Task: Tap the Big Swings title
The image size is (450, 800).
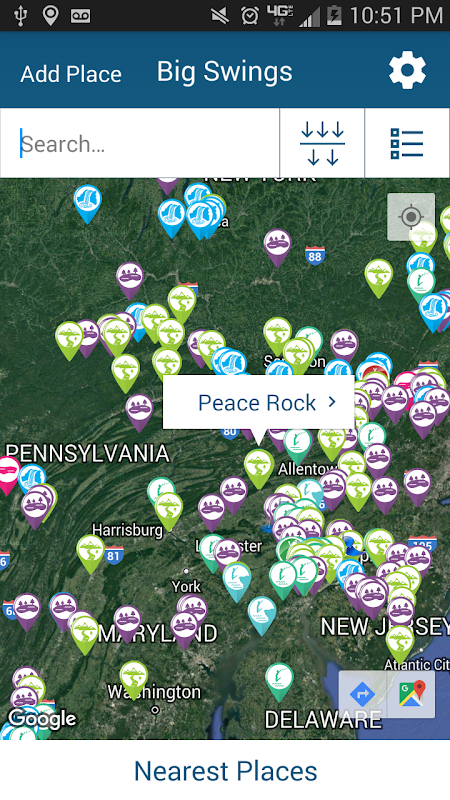Action: click(x=224, y=71)
